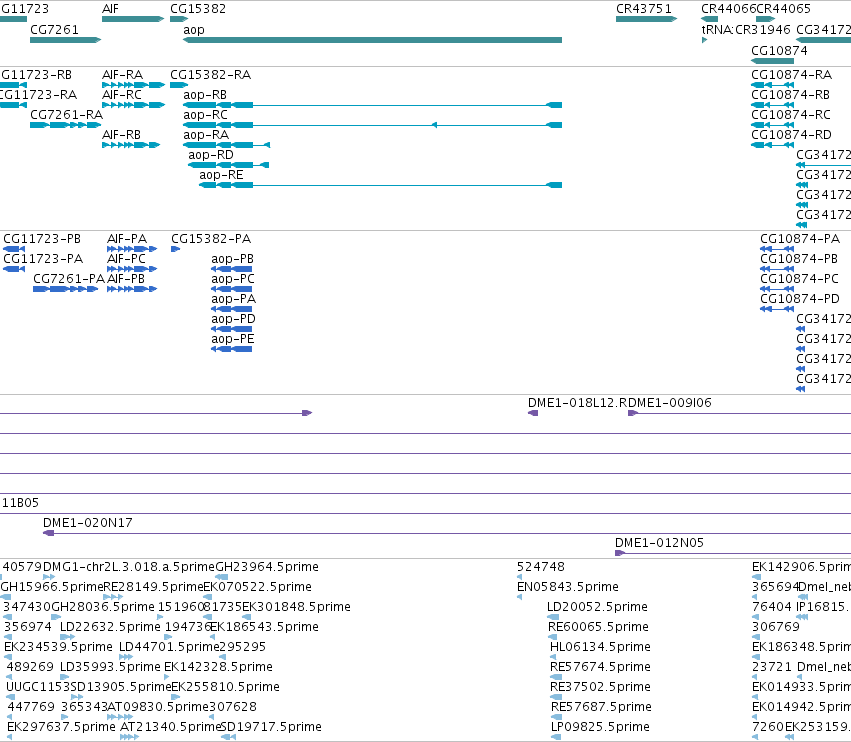Image resolution: width=851 pixels, height=742 pixels.
Task: Select the DME1-018L12.R clone end
Action: (x=533, y=413)
